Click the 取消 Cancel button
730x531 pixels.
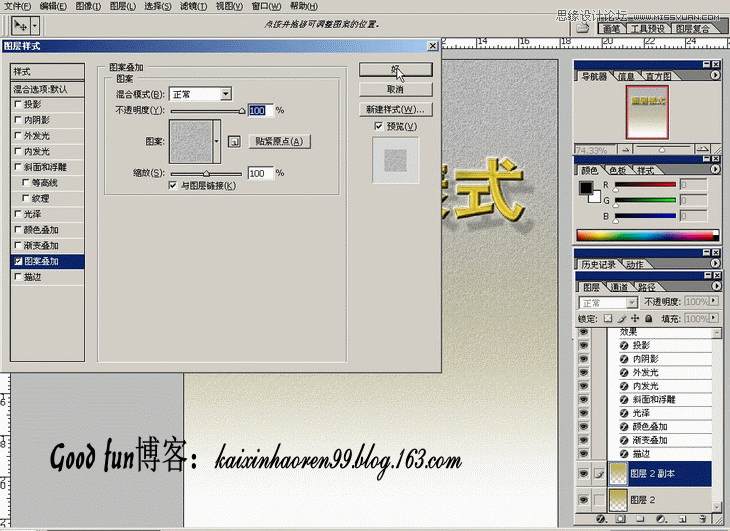395,89
